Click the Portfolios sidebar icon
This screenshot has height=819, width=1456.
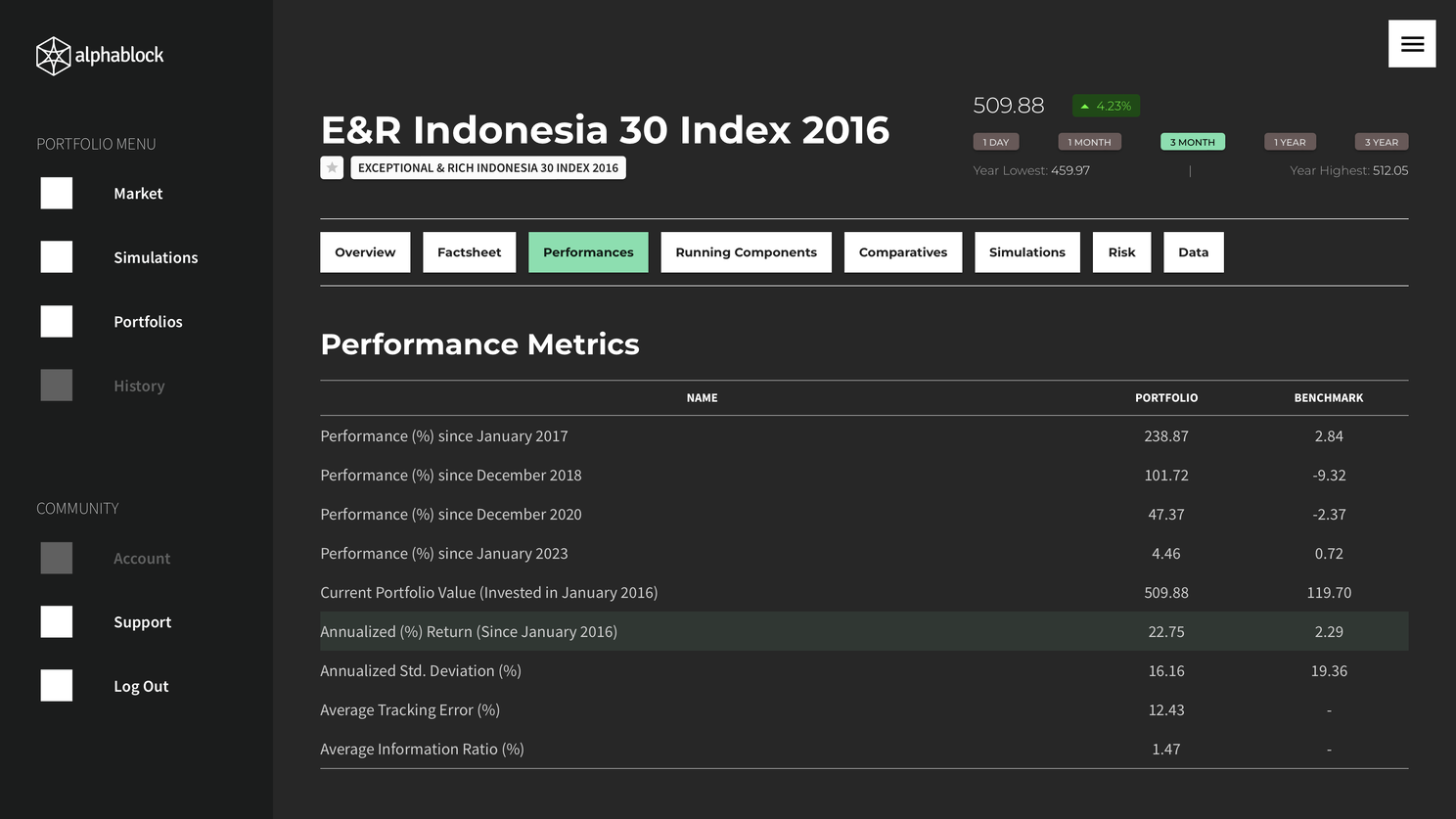(x=57, y=322)
